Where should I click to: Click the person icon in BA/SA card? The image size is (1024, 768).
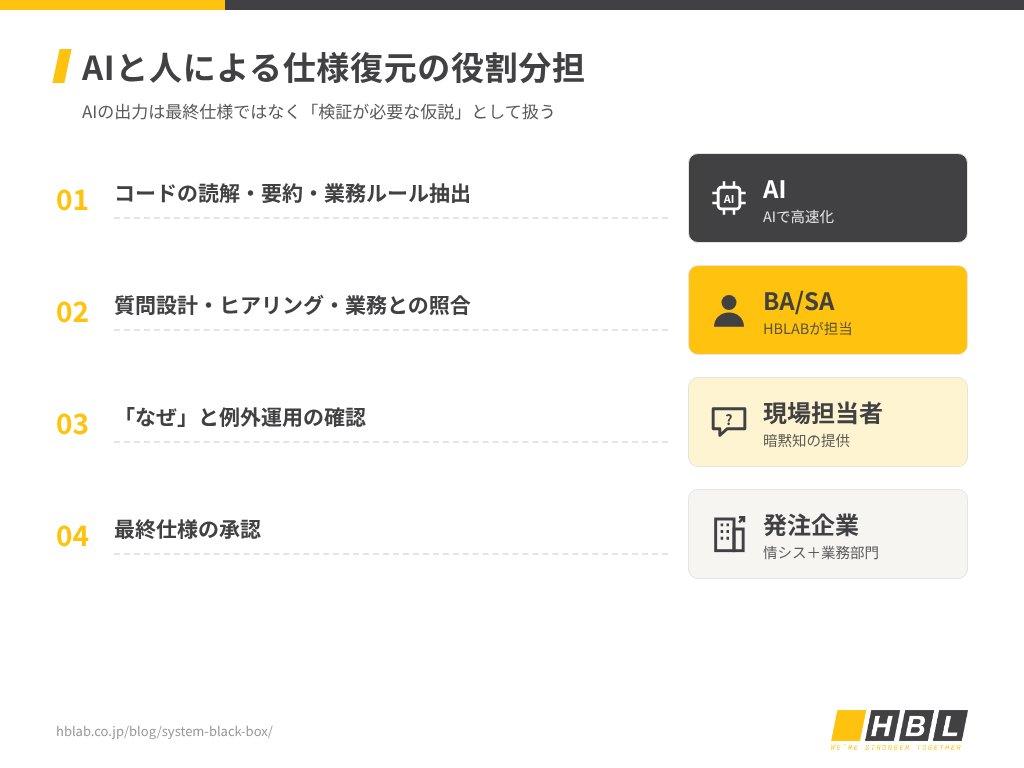click(x=729, y=310)
